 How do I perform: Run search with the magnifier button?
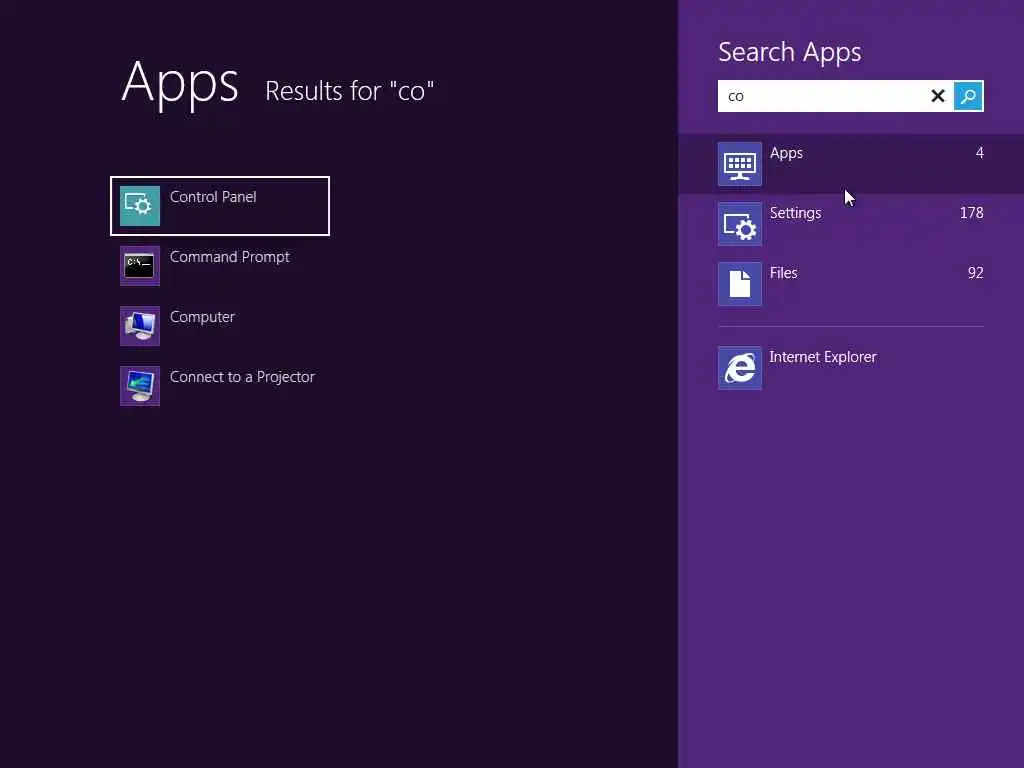(968, 96)
